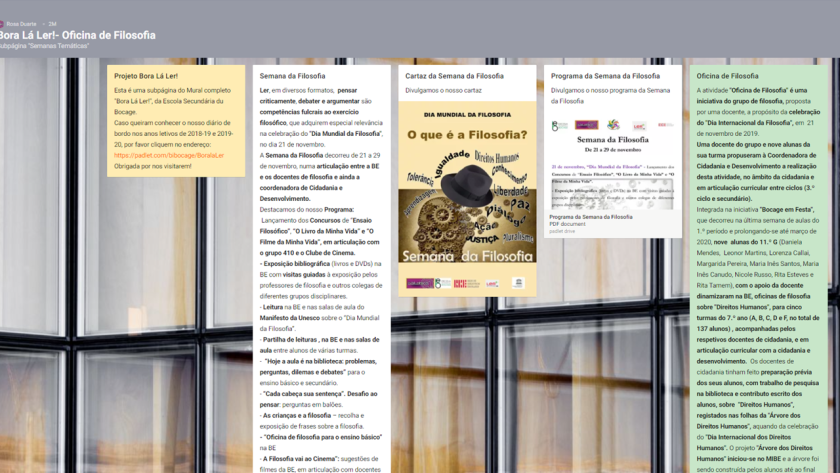This screenshot has width=840, height=473.
Task: Click the 'Bora Lá Ler!- Oficina de Filosofia' title
Action: click(x=77, y=35)
